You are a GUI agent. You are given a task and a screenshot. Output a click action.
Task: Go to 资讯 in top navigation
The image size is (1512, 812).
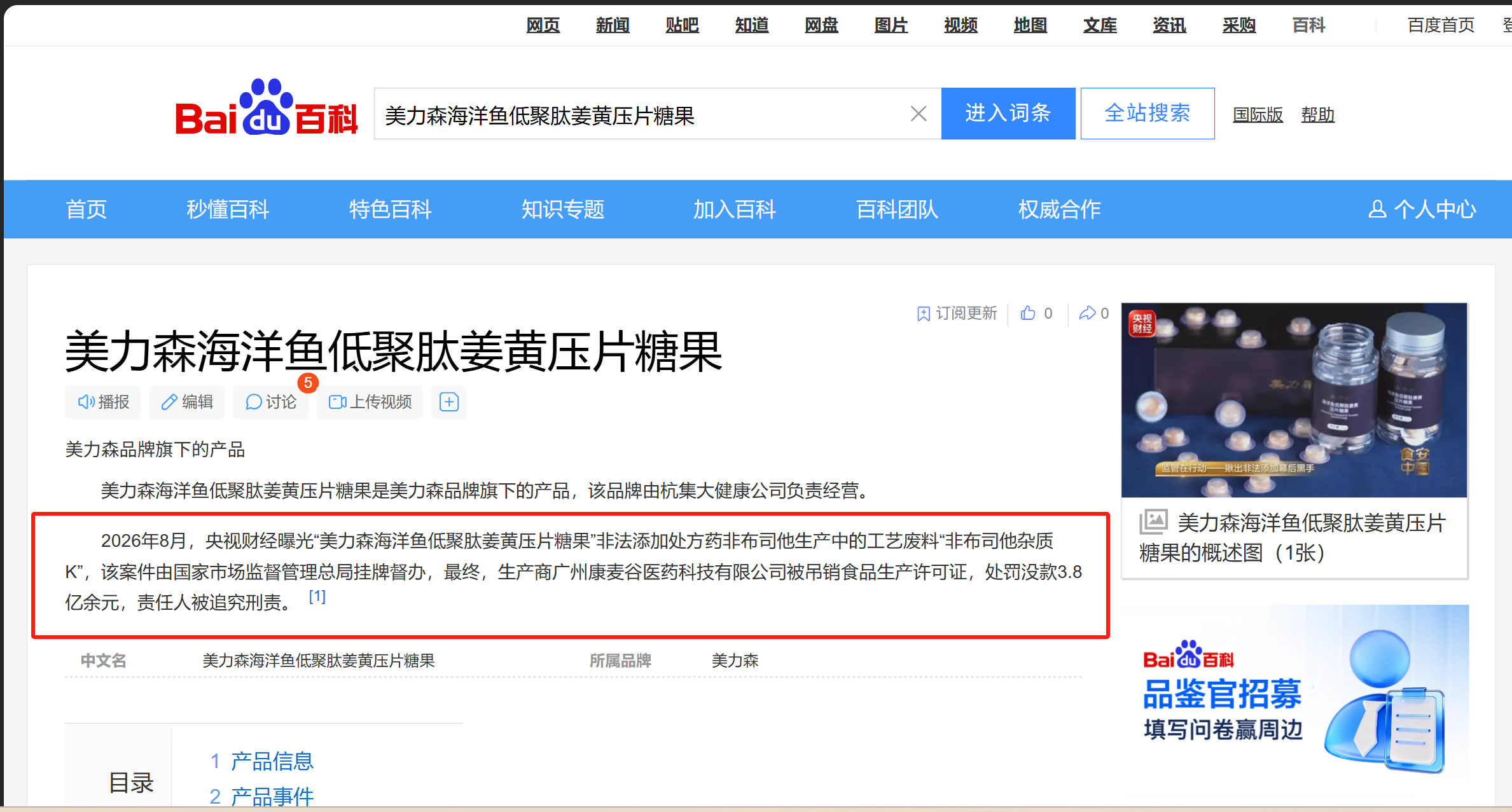click(1170, 25)
